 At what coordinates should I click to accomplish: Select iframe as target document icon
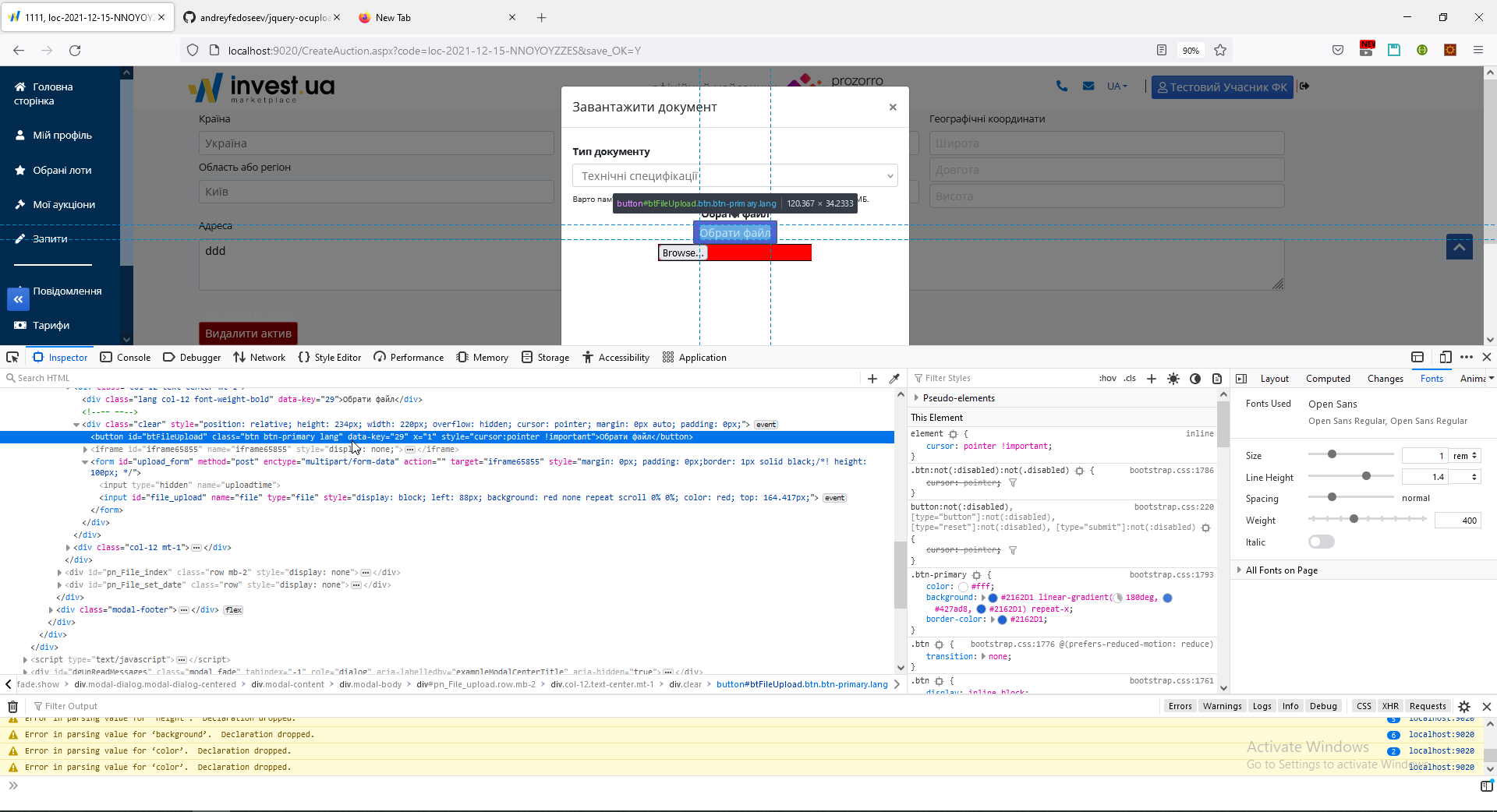(1417, 357)
